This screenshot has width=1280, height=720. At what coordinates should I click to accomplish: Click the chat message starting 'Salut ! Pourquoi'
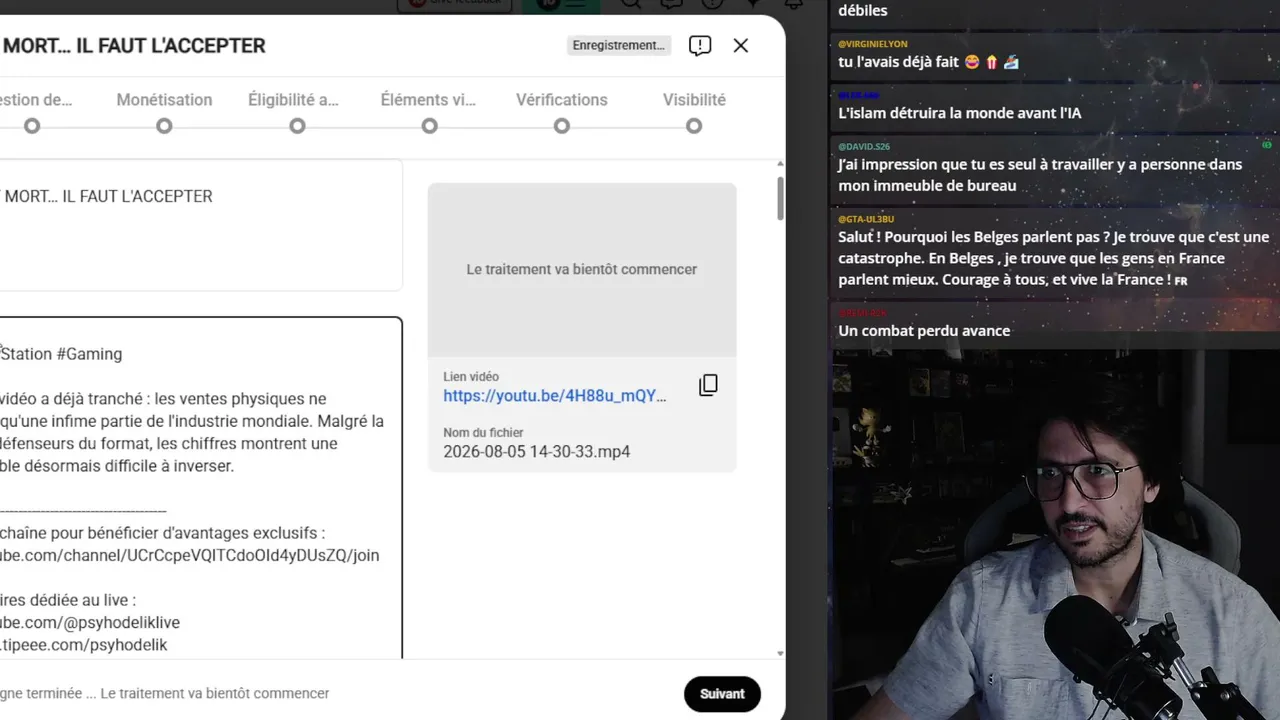coord(1054,258)
